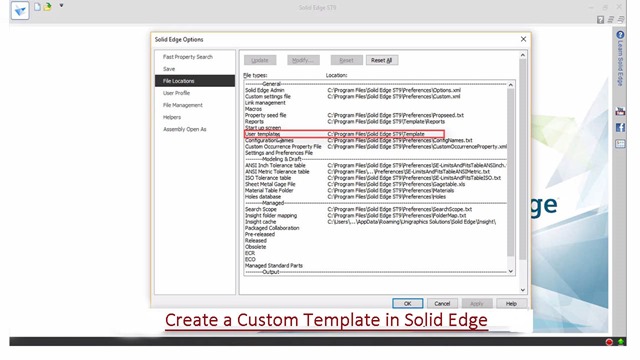Select the Custom settings file row

pyautogui.click(x=376, y=96)
